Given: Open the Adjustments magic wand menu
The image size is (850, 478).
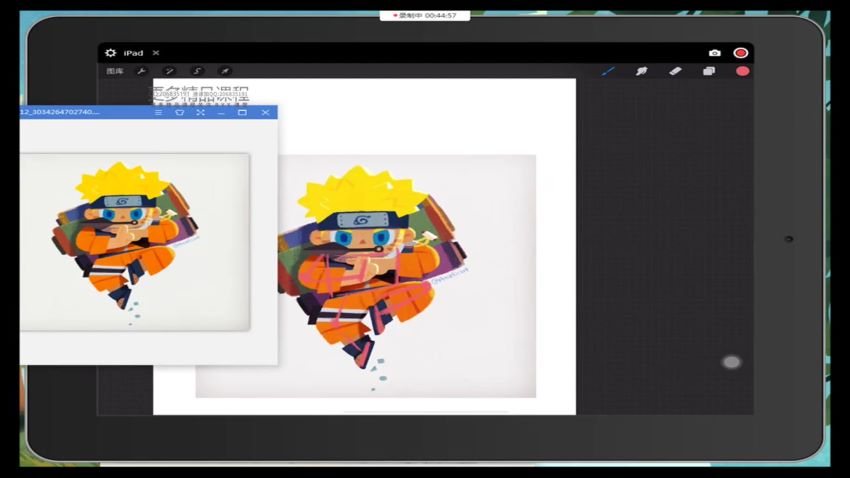Looking at the screenshot, I should coord(169,71).
